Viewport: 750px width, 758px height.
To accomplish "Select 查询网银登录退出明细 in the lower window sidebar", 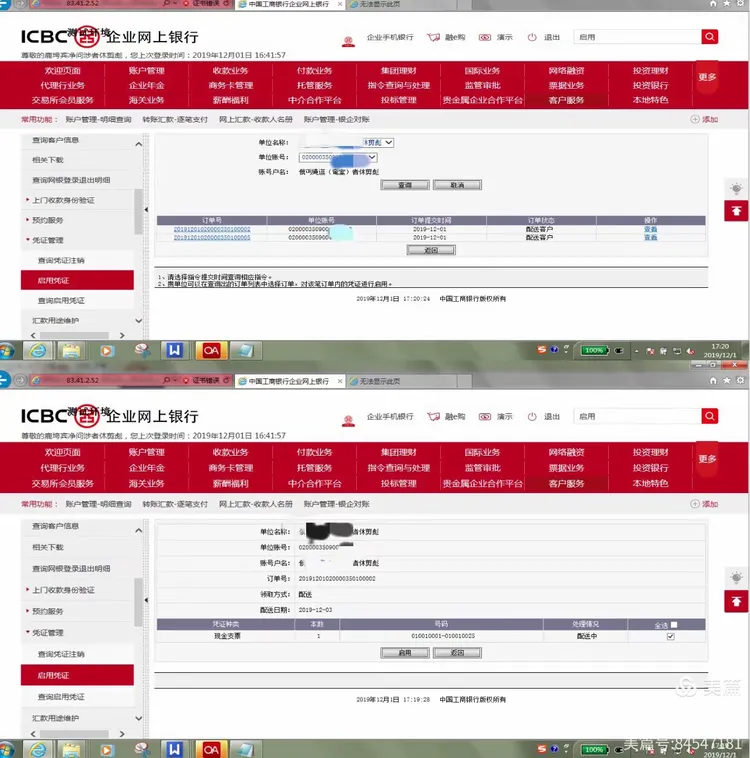I will [x=71, y=568].
